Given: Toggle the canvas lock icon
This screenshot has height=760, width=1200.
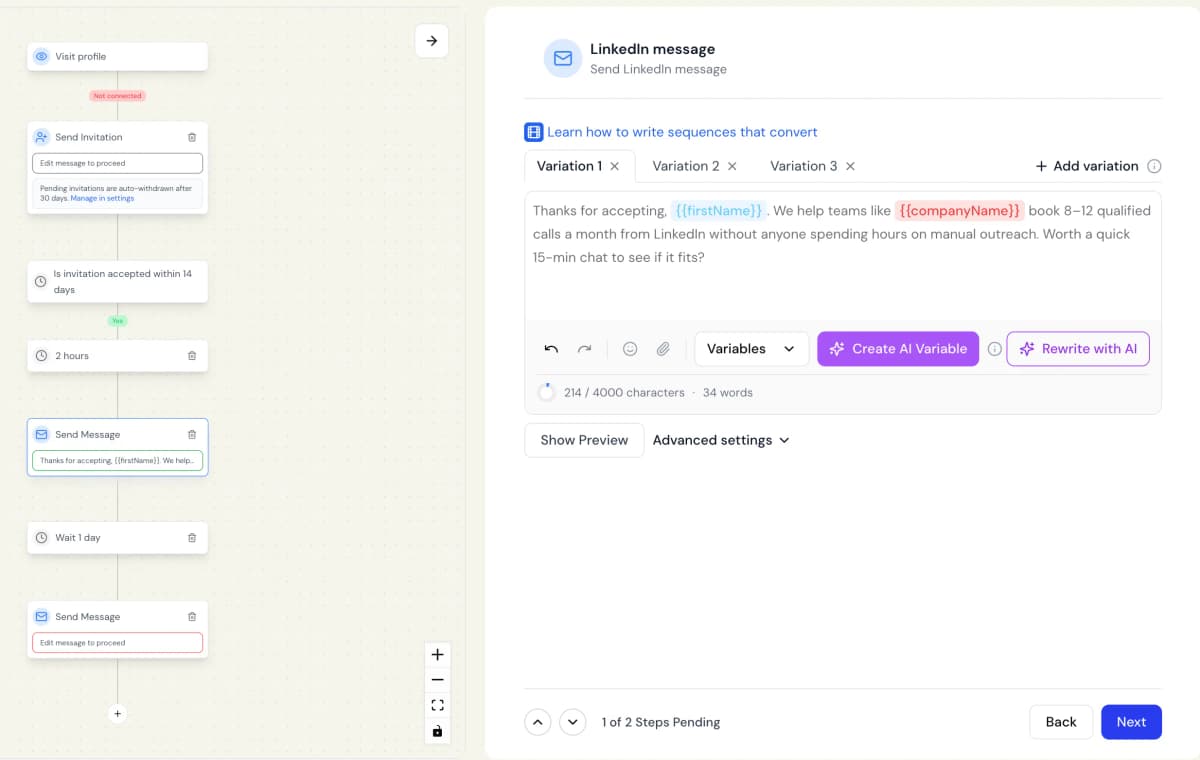Looking at the screenshot, I should coord(437,731).
